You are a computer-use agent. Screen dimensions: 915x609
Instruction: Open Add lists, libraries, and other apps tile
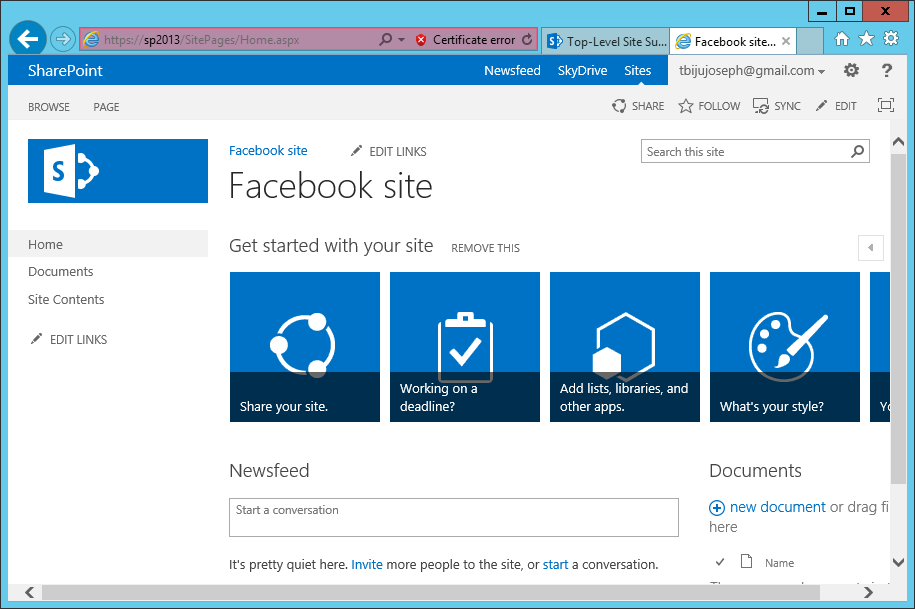(624, 346)
